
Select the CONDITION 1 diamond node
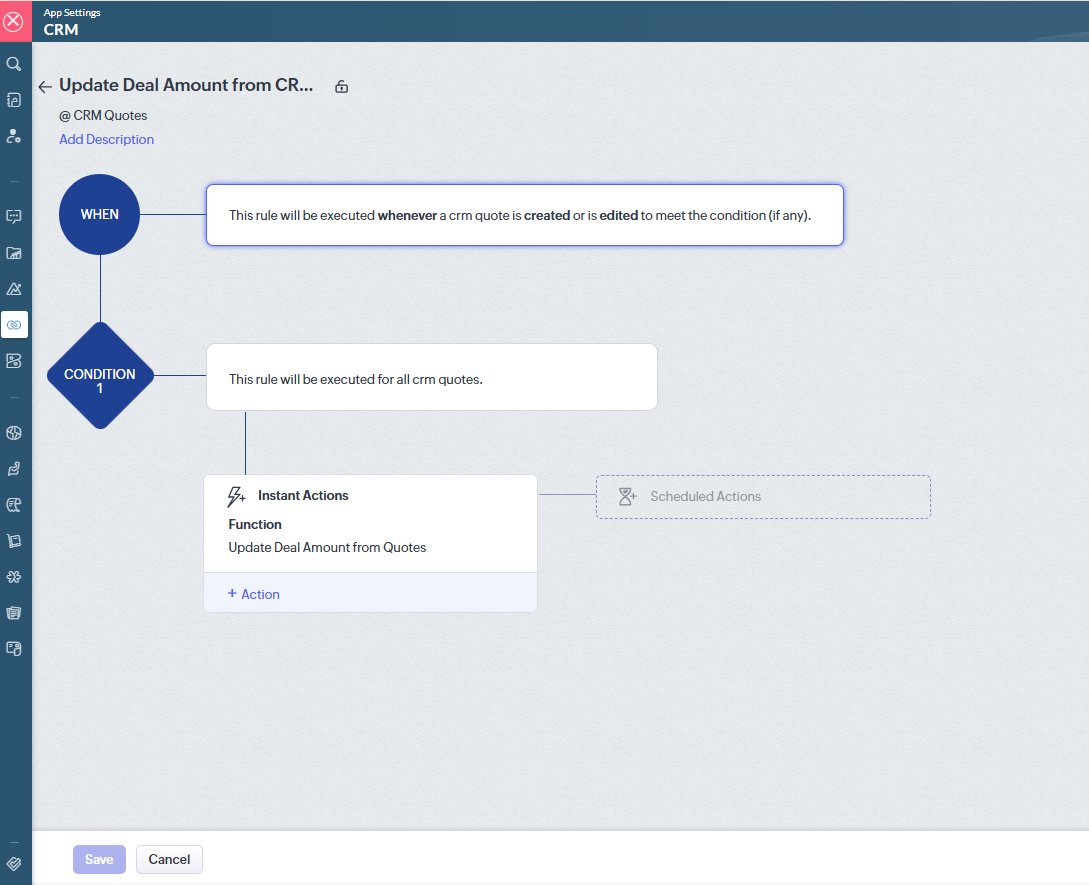point(100,375)
